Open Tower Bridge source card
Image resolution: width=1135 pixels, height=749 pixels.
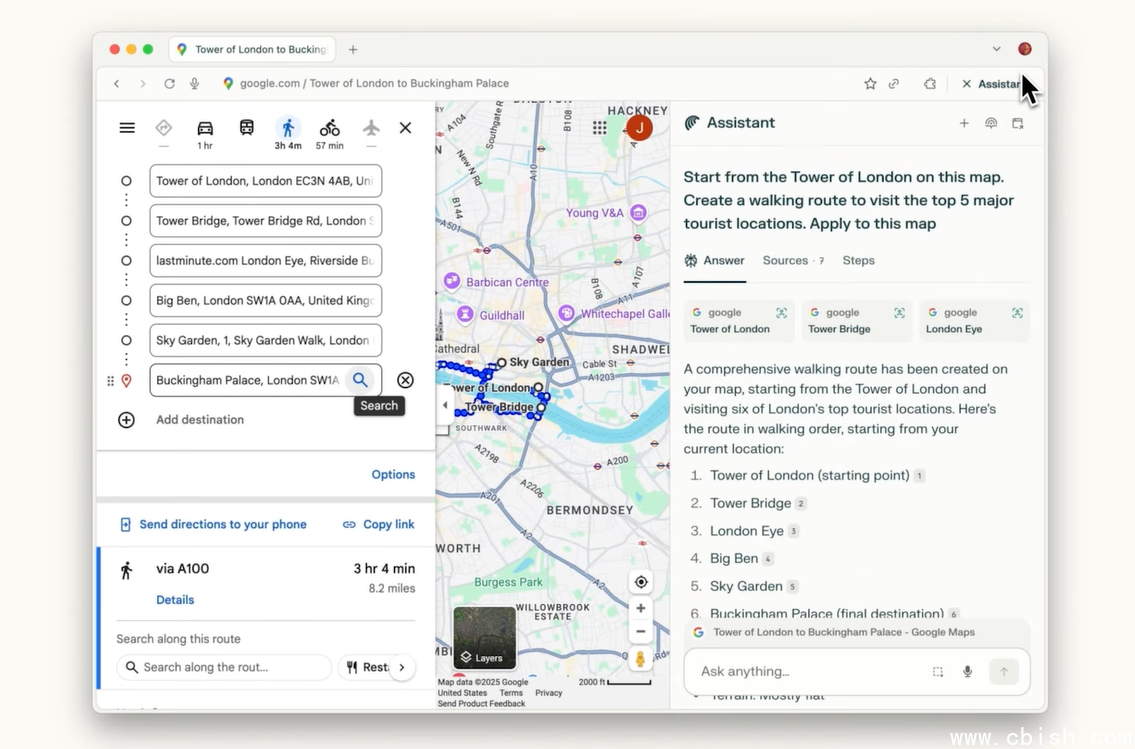click(857, 321)
